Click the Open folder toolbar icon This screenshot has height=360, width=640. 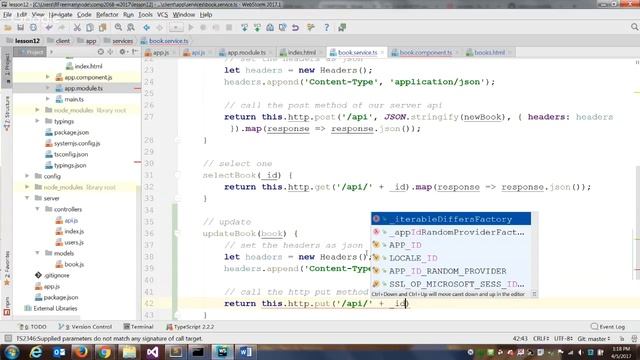(x=8, y=27)
